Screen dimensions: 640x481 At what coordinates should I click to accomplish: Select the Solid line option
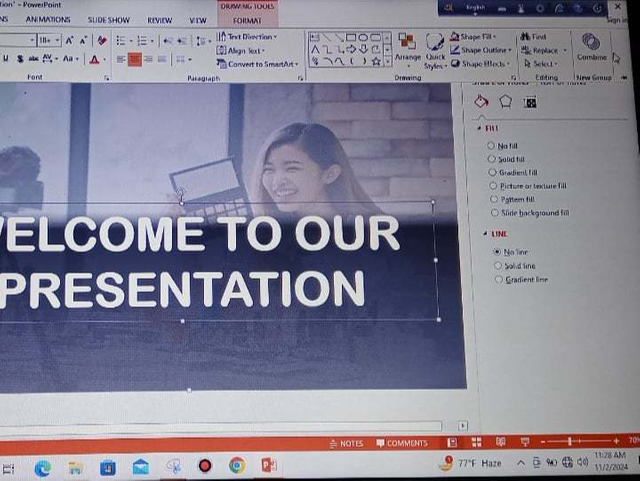tap(515, 266)
